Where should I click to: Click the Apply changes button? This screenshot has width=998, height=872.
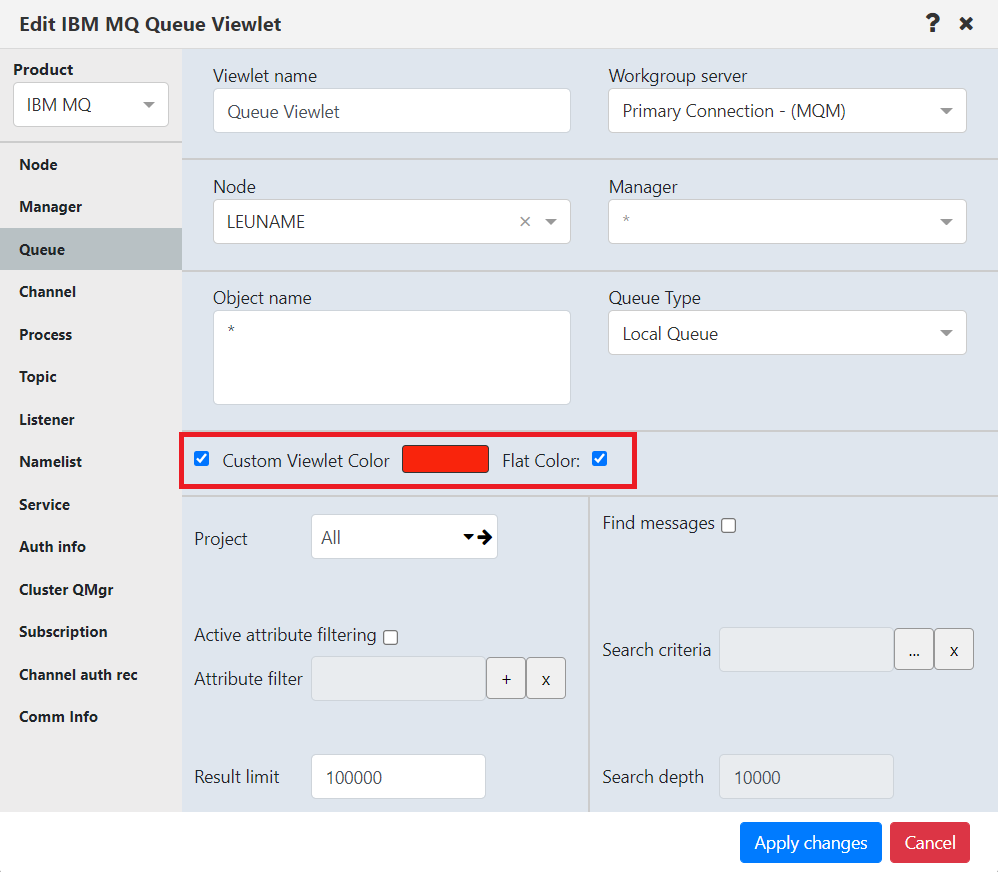(810, 843)
